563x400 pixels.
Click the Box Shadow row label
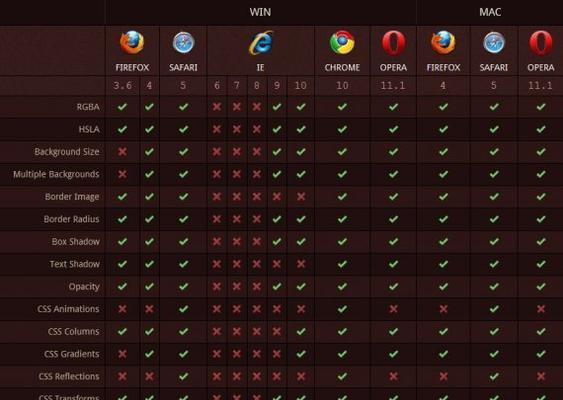(76, 241)
